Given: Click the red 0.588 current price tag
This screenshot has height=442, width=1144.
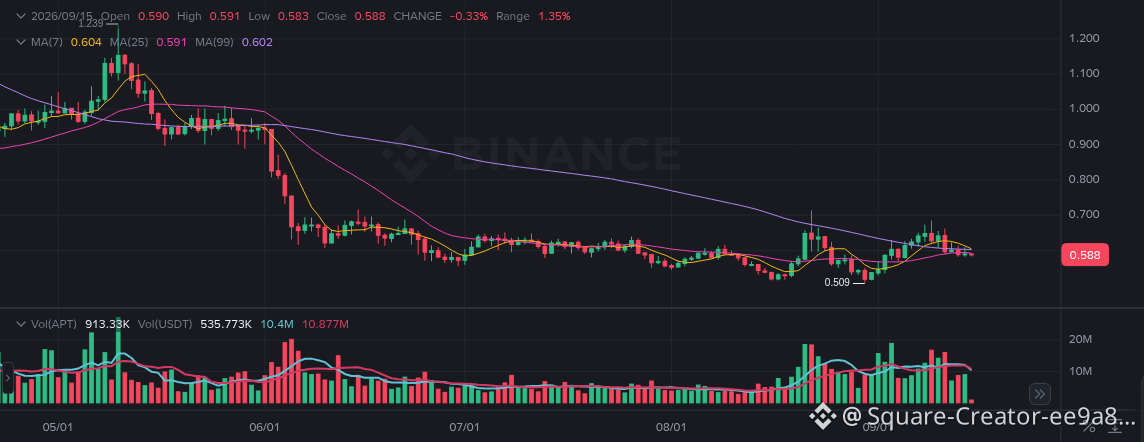Looking at the screenshot, I should (1085, 255).
